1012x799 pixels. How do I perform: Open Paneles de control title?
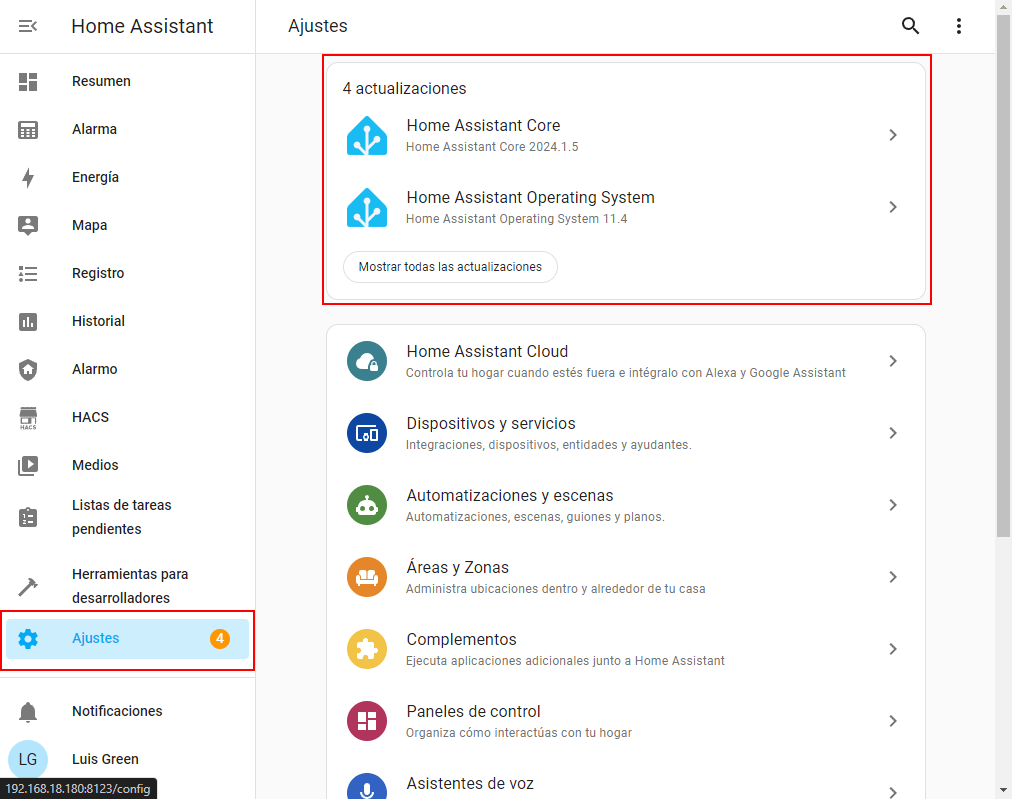(x=473, y=712)
